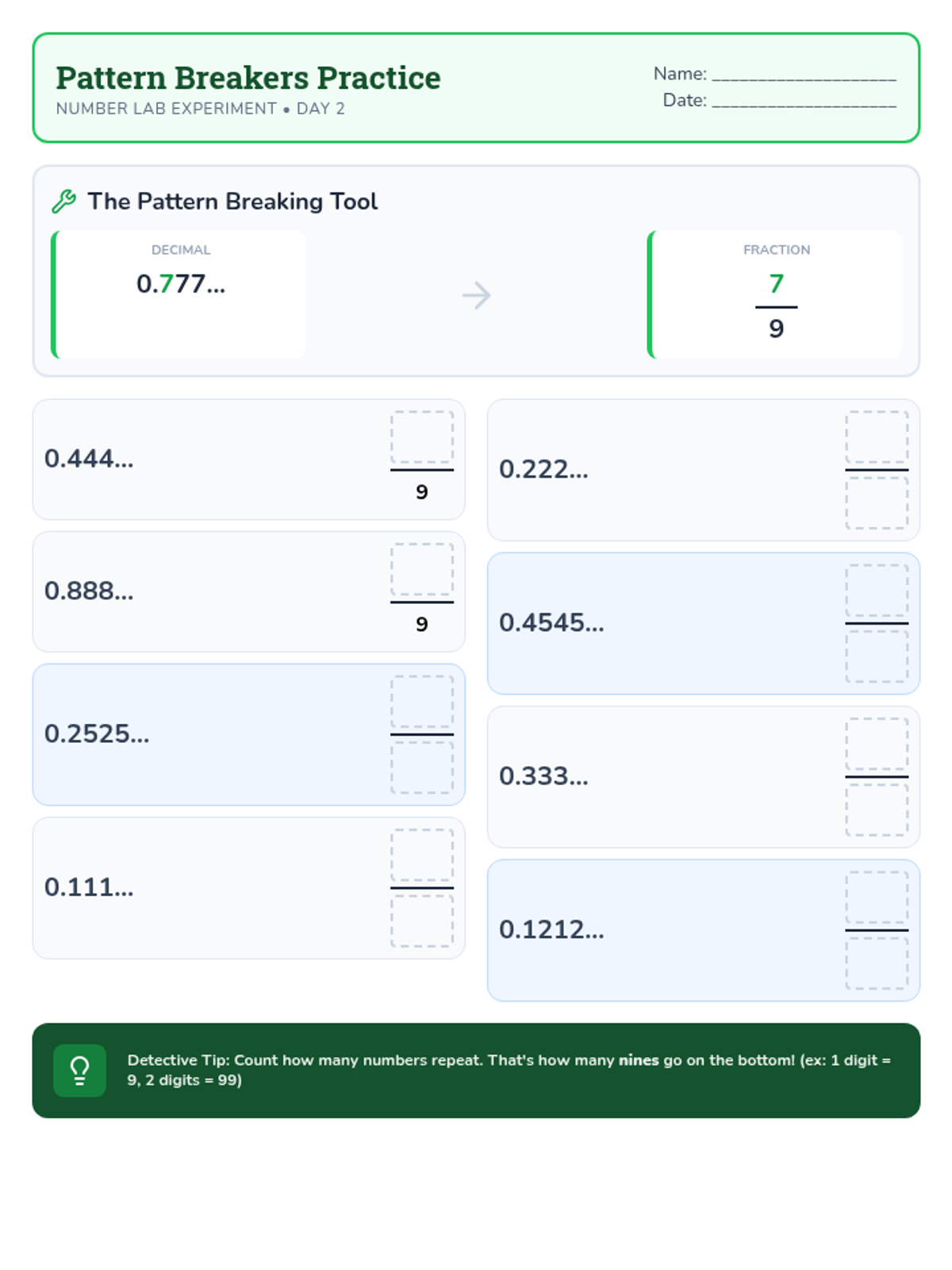Screen dimensions: 952x1270
Task: Click the numerator box for 0.333...
Action: pos(877,745)
